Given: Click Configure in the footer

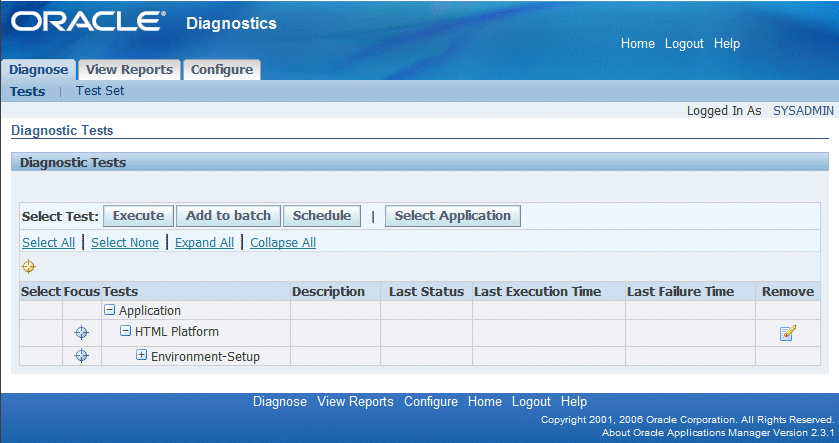Looking at the screenshot, I should click(x=431, y=402).
